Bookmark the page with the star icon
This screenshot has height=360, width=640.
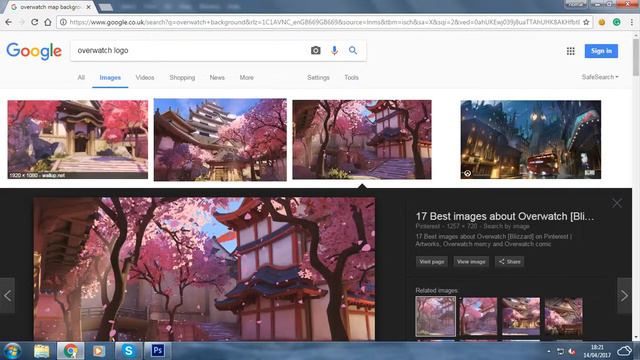point(586,22)
